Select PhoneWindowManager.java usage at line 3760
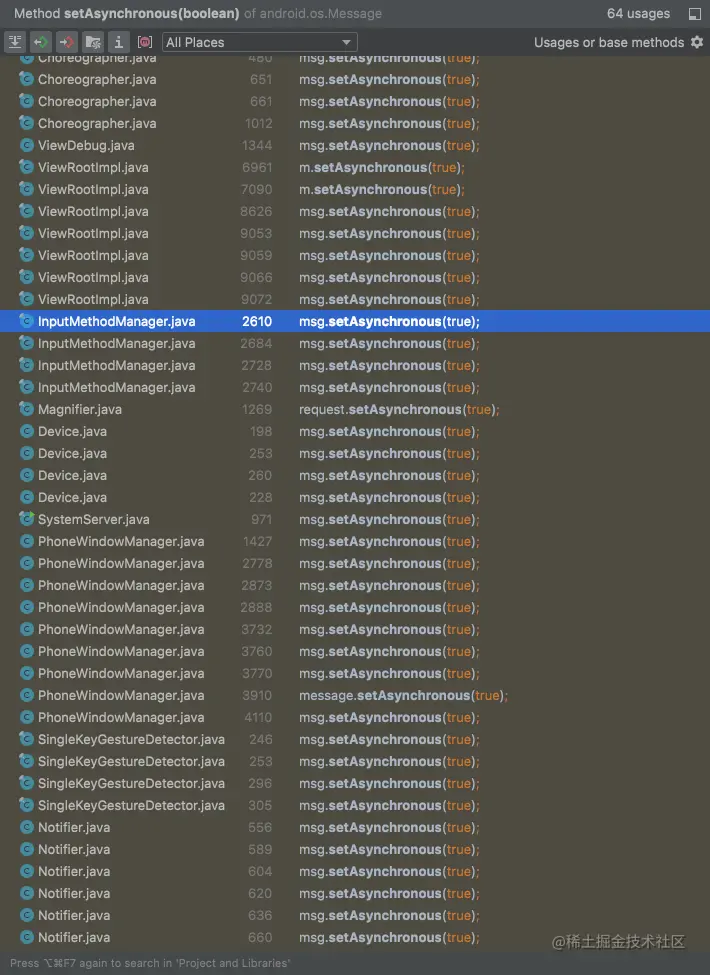710x975 pixels. (355, 652)
